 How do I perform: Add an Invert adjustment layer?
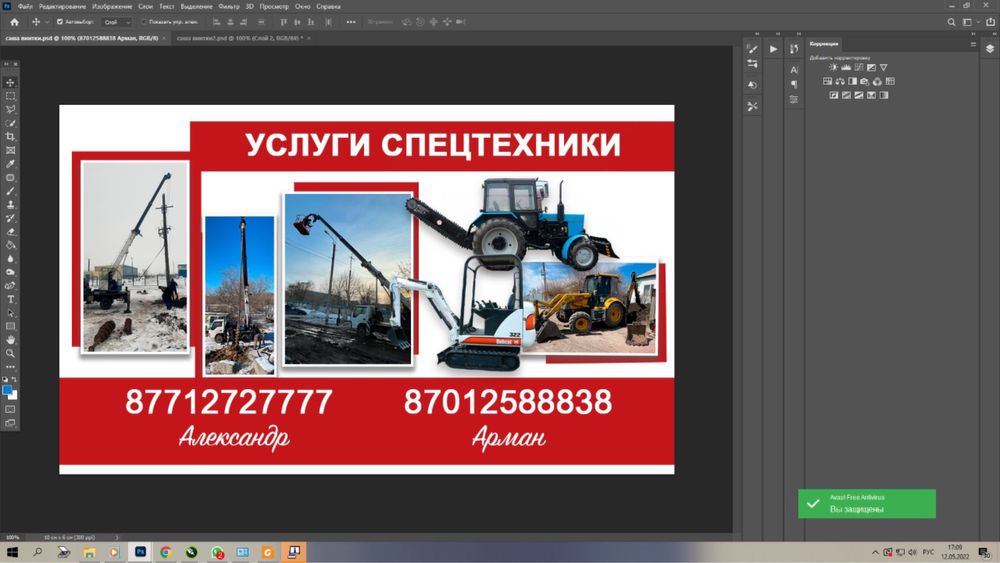834,95
